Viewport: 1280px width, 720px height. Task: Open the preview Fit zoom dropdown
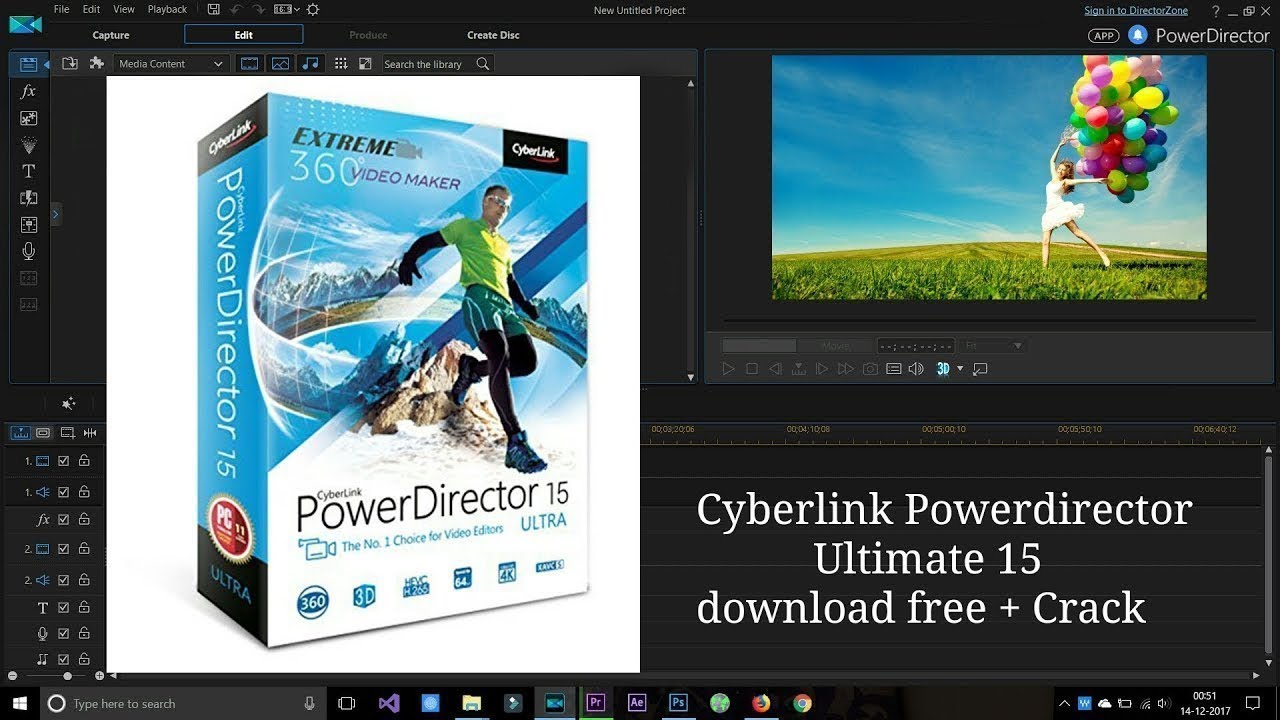[x=993, y=346]
